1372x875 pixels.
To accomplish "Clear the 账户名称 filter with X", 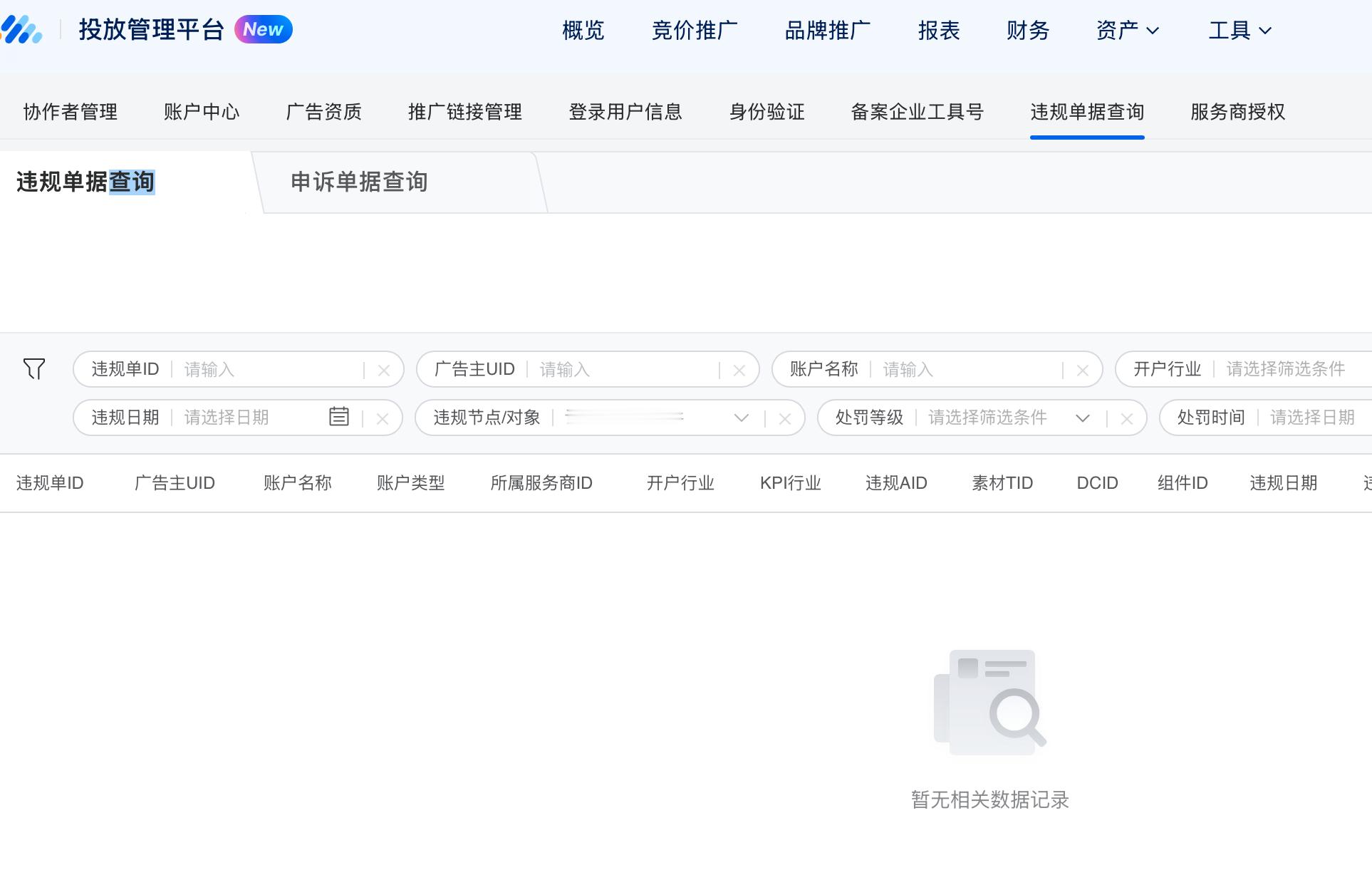I will [1083, 371].
